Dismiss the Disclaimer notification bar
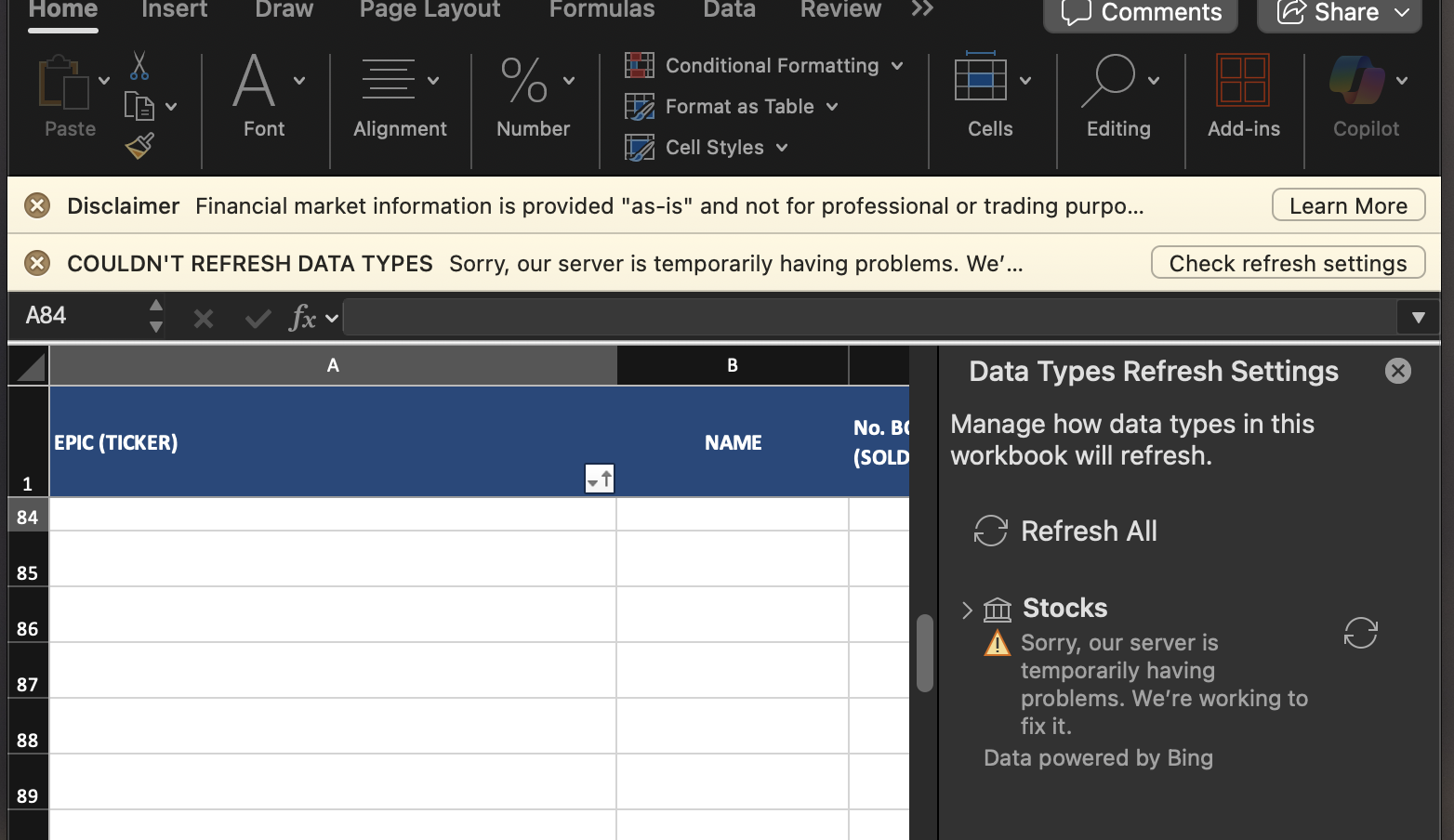Image resolution: width=1454 pixels, height=840 pixels. point(36,205)
